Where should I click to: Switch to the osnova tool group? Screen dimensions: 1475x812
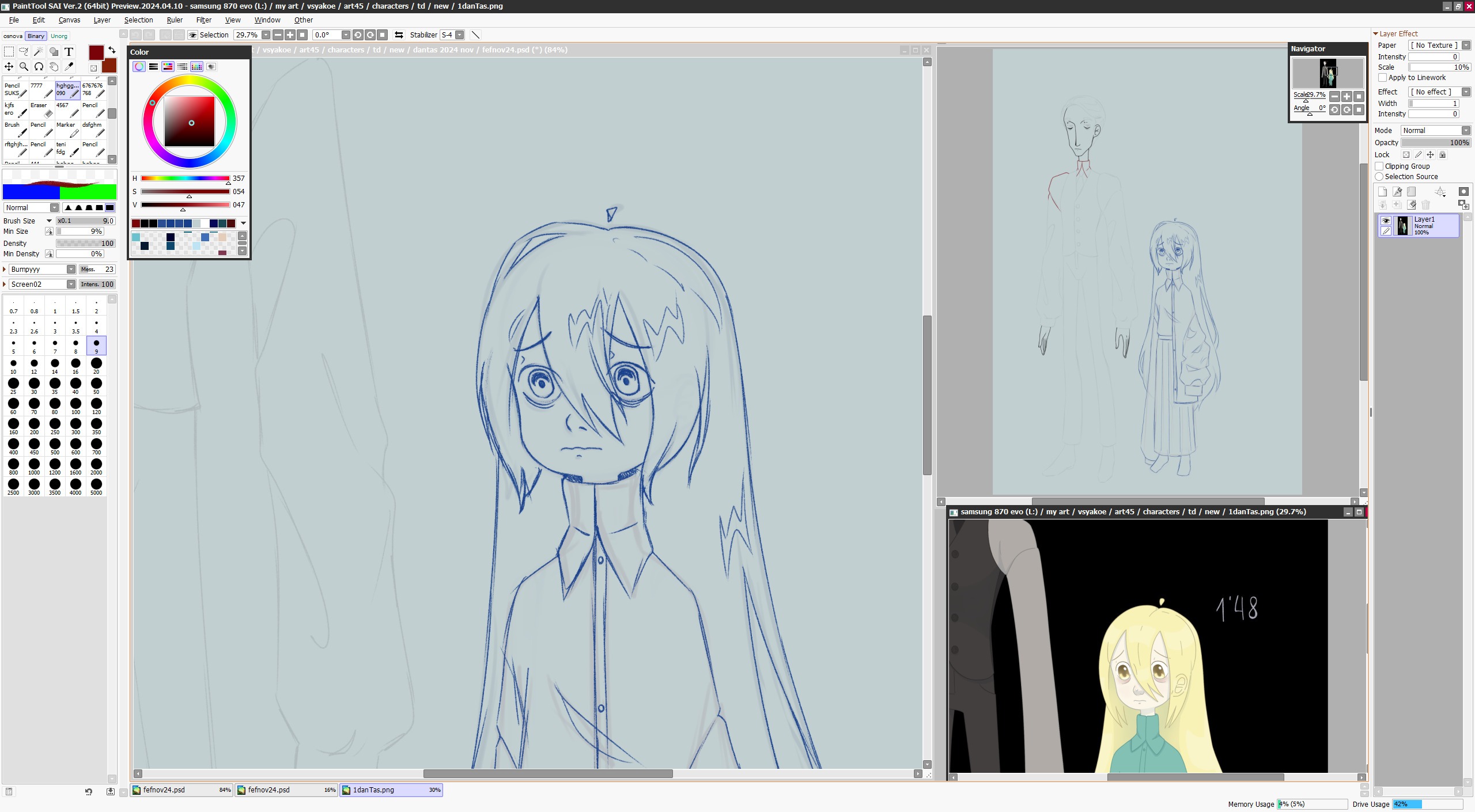pyautogui.click(x=13, y=36)
